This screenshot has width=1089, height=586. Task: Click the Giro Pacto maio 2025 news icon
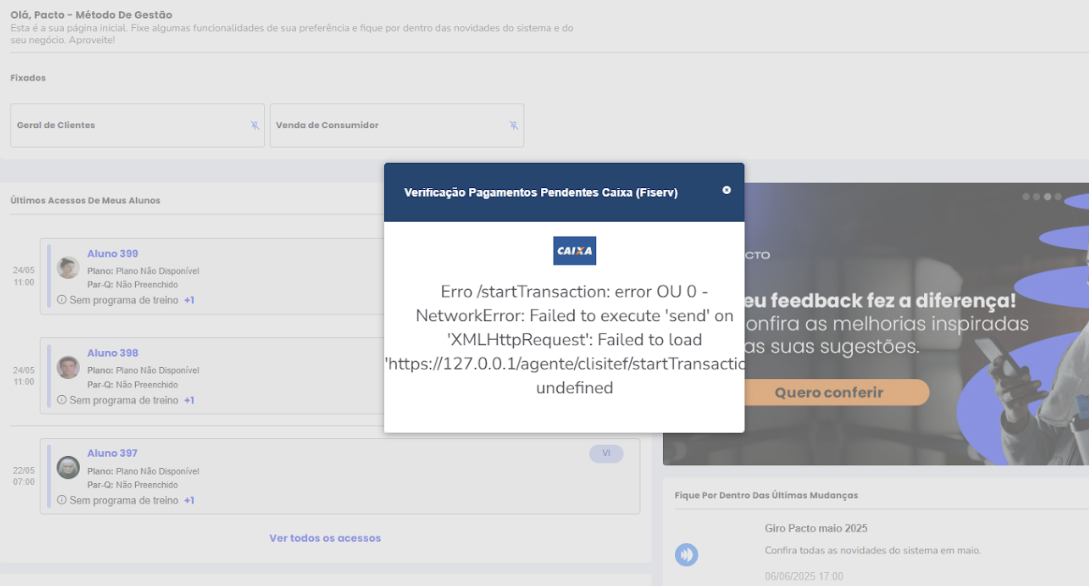pyautogui.click(x=686, y=555)
